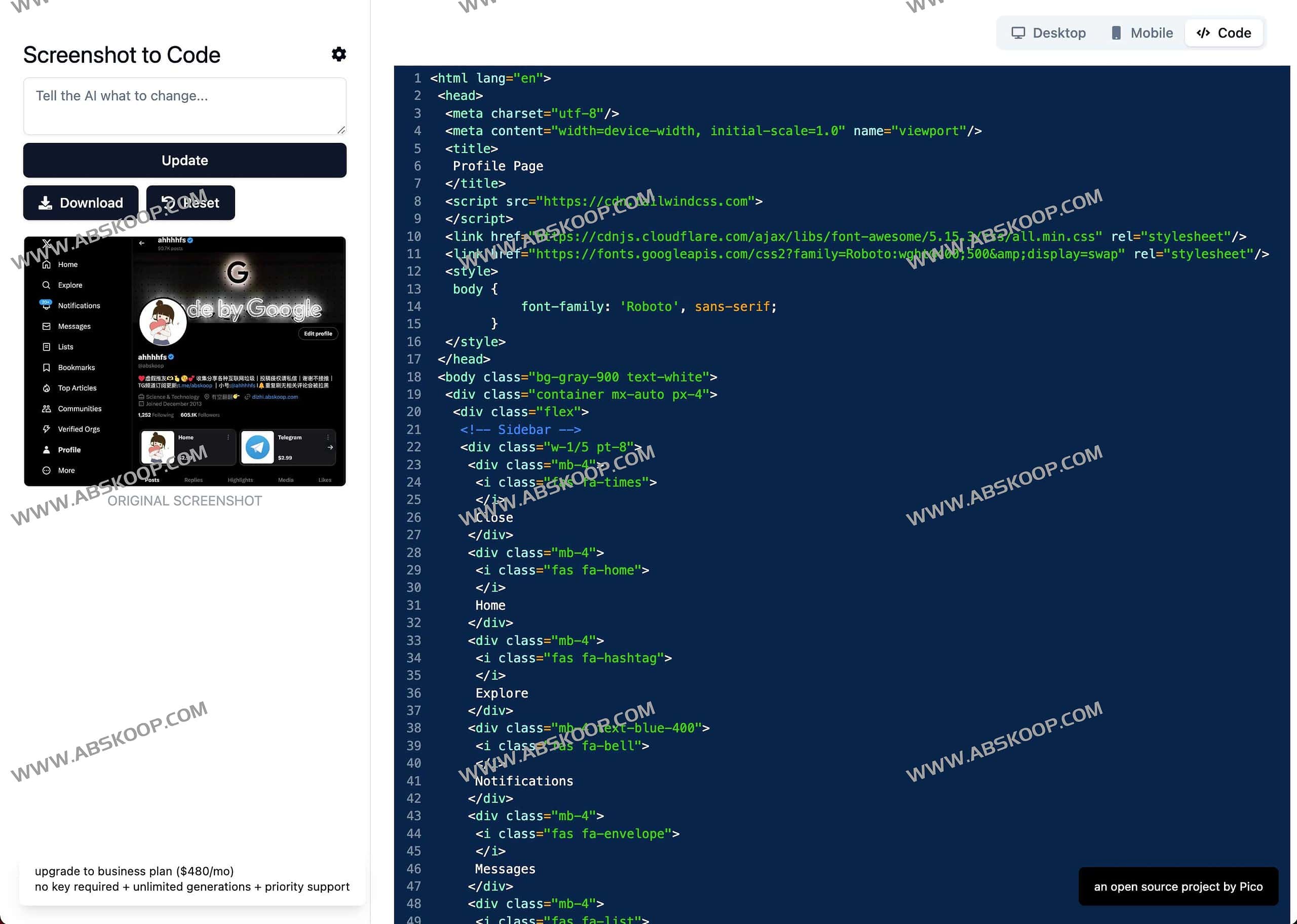Click the Messages envelope icon in the thumbnail
Screen dimensions: 1297x924
pyautogui.click(x=47, y=326)
